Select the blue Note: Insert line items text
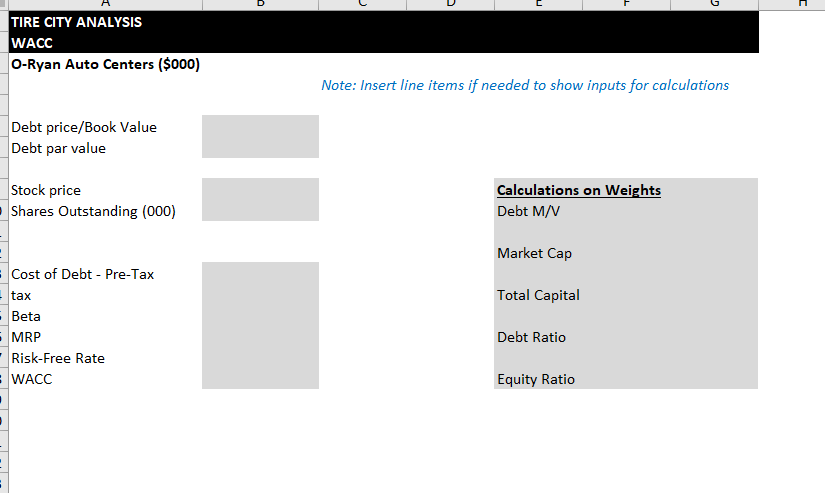 click(x=525, y=85)
